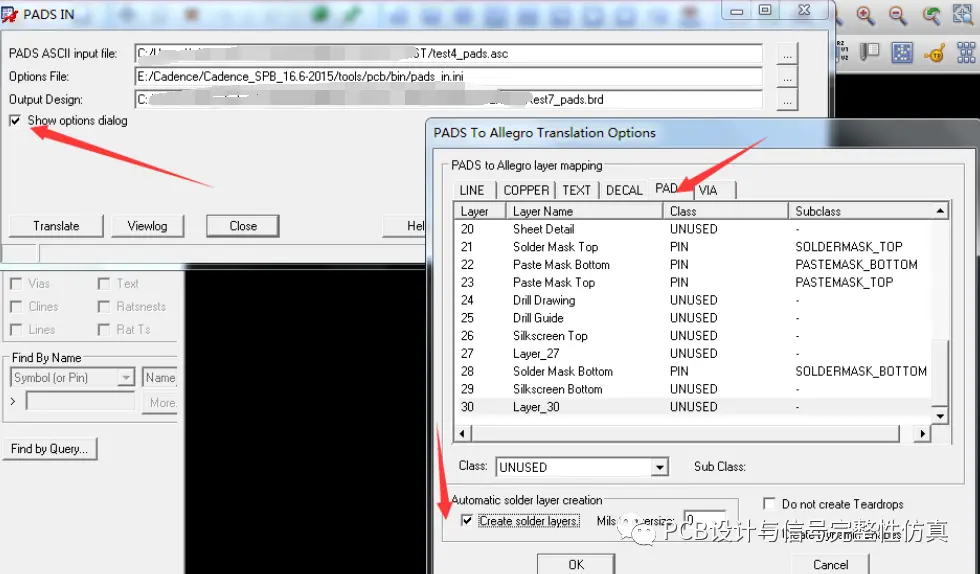Click the Subclass column header
The width and height of the screenshot is (980, 574).
(861, 211)
